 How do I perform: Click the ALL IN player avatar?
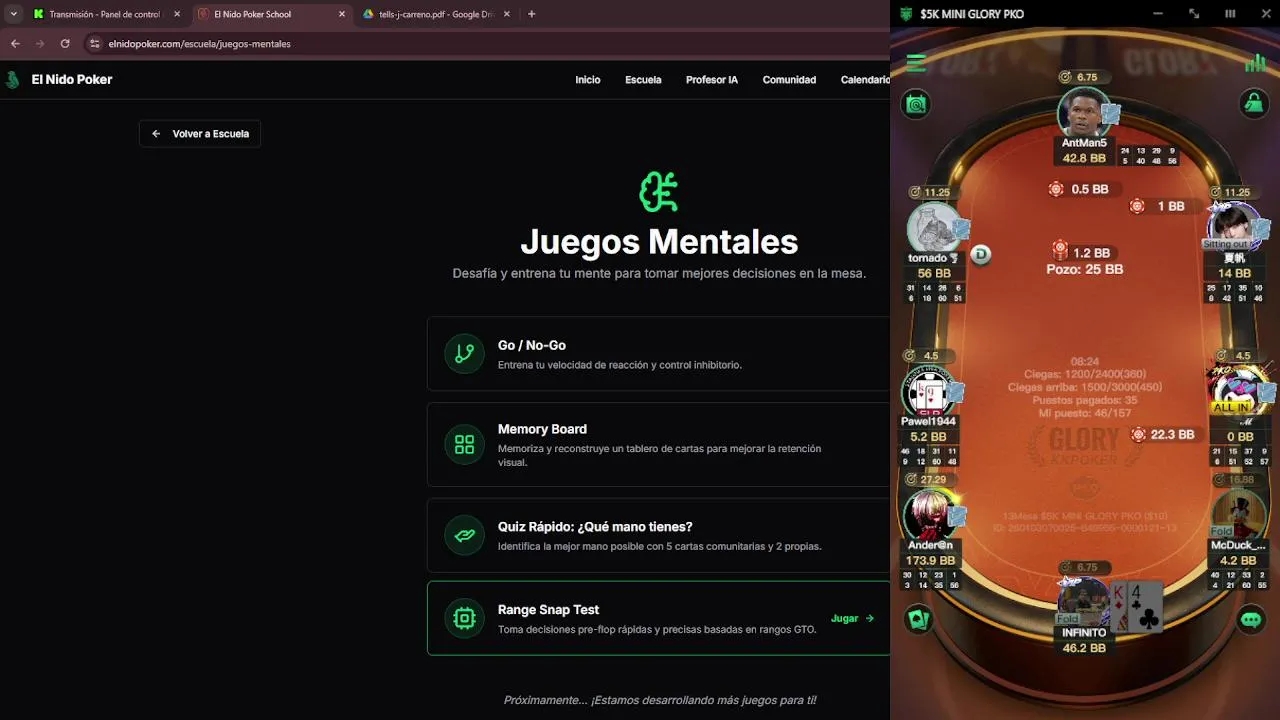pyautogui.click(x=1237, y=392)
